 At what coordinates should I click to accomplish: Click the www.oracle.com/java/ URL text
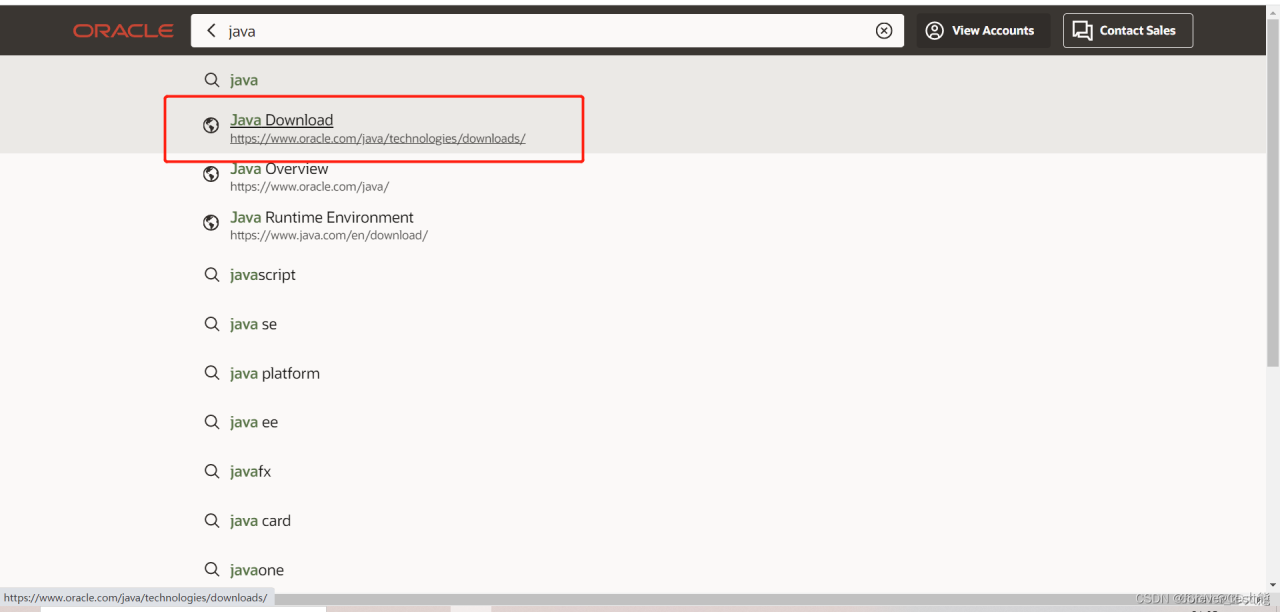(x=309, y=187)
